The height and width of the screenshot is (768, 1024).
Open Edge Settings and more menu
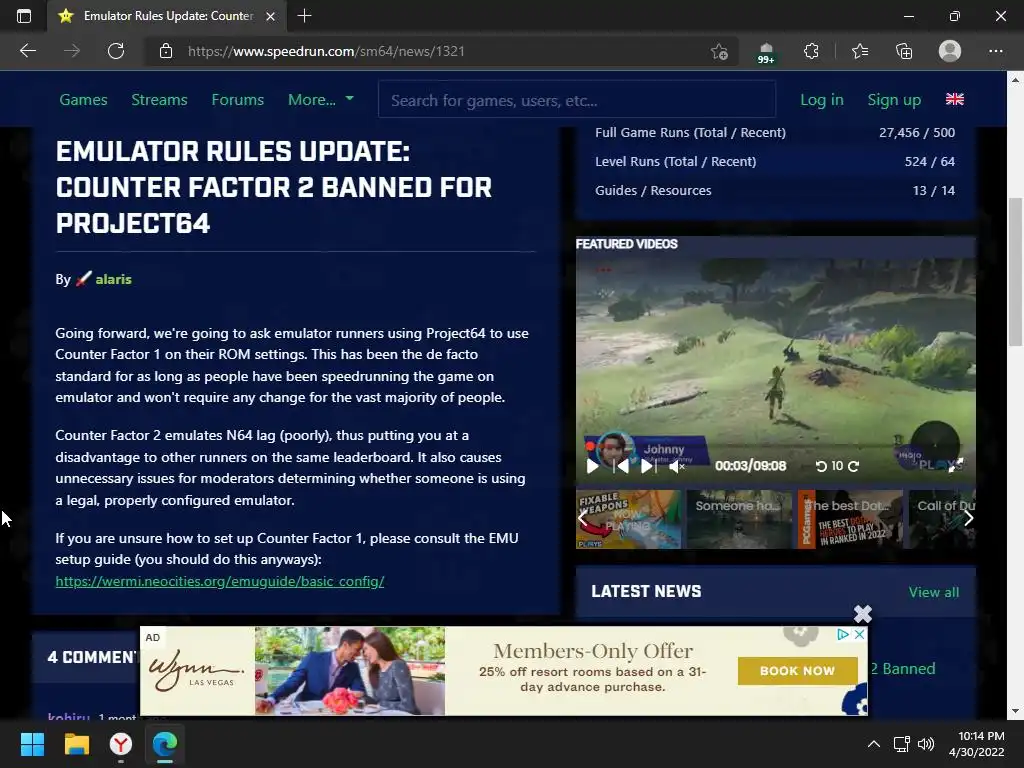coord(995,51)
